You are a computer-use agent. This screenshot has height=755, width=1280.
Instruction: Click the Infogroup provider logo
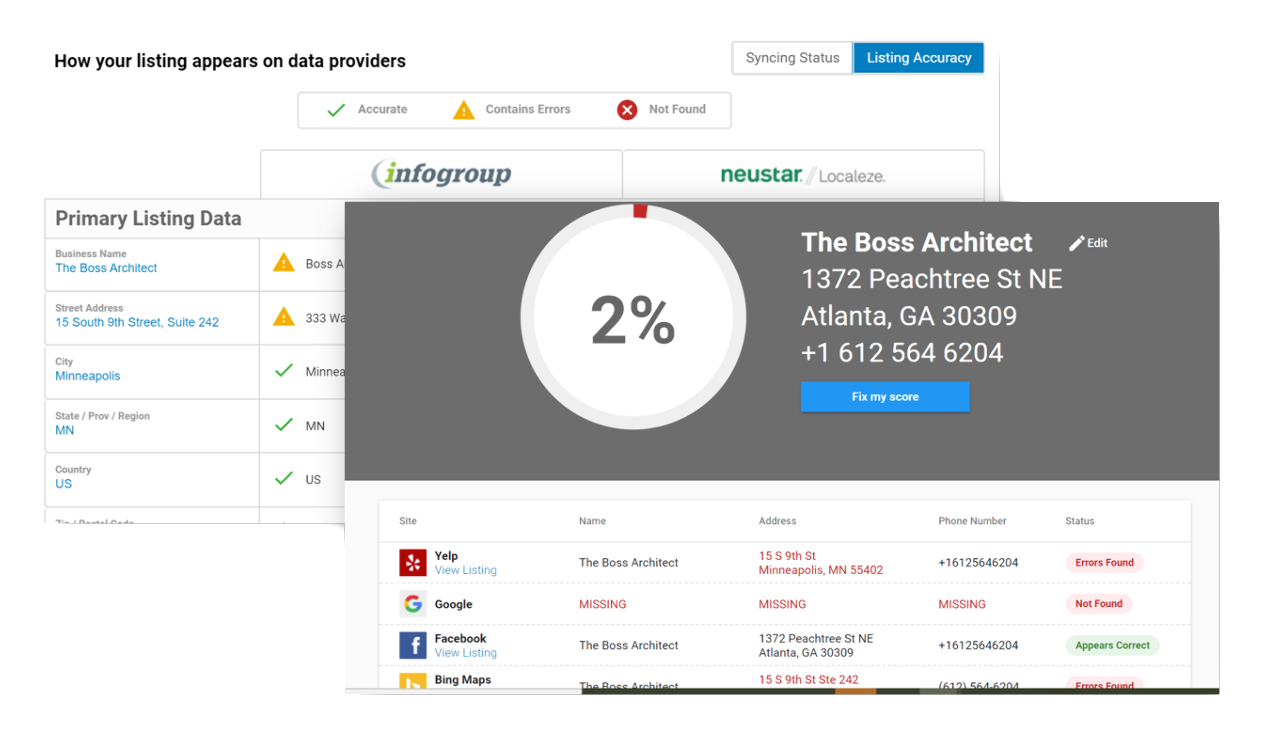[x=441, y=175]
